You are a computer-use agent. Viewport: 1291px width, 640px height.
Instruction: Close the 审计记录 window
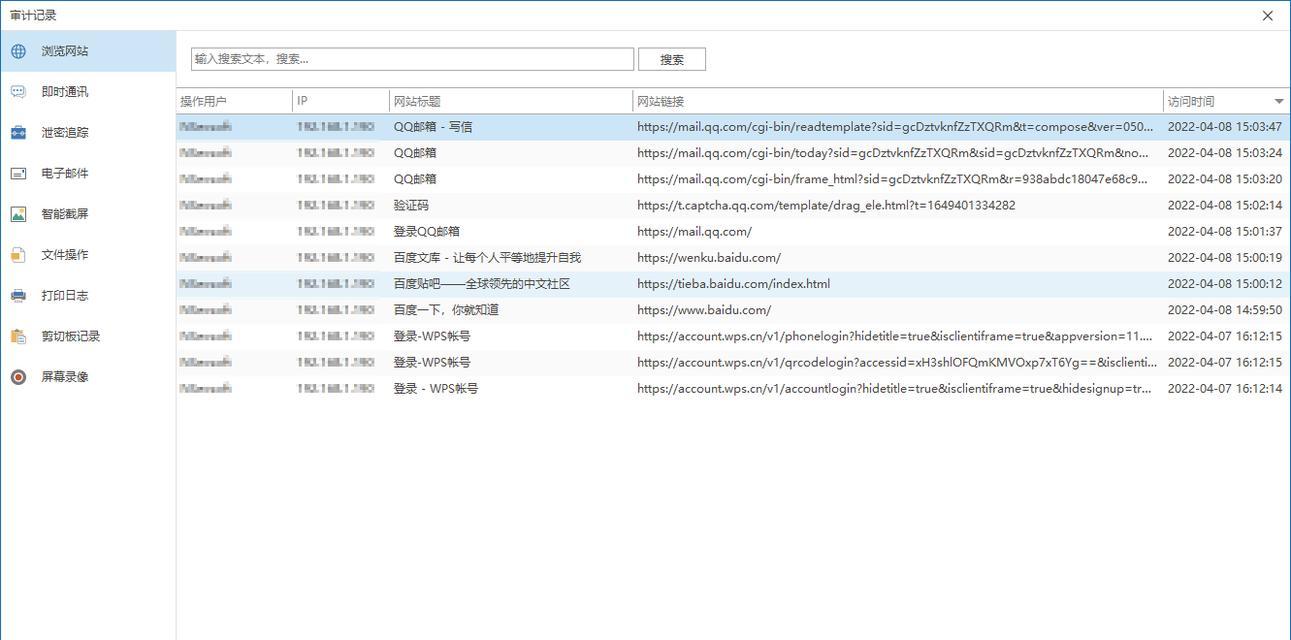pos(1268,15)
